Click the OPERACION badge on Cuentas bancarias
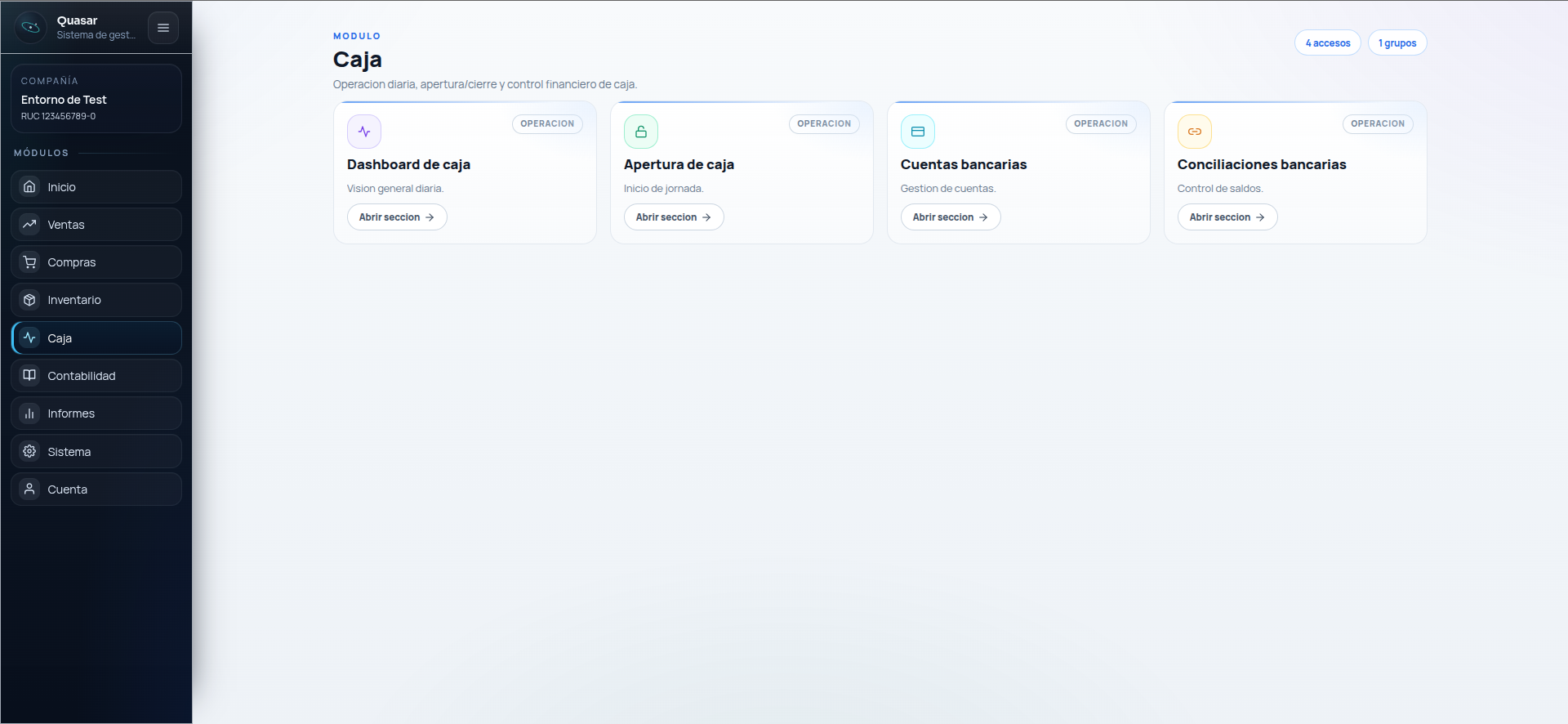This screenshot has height=724, width=1568. 1101,124
